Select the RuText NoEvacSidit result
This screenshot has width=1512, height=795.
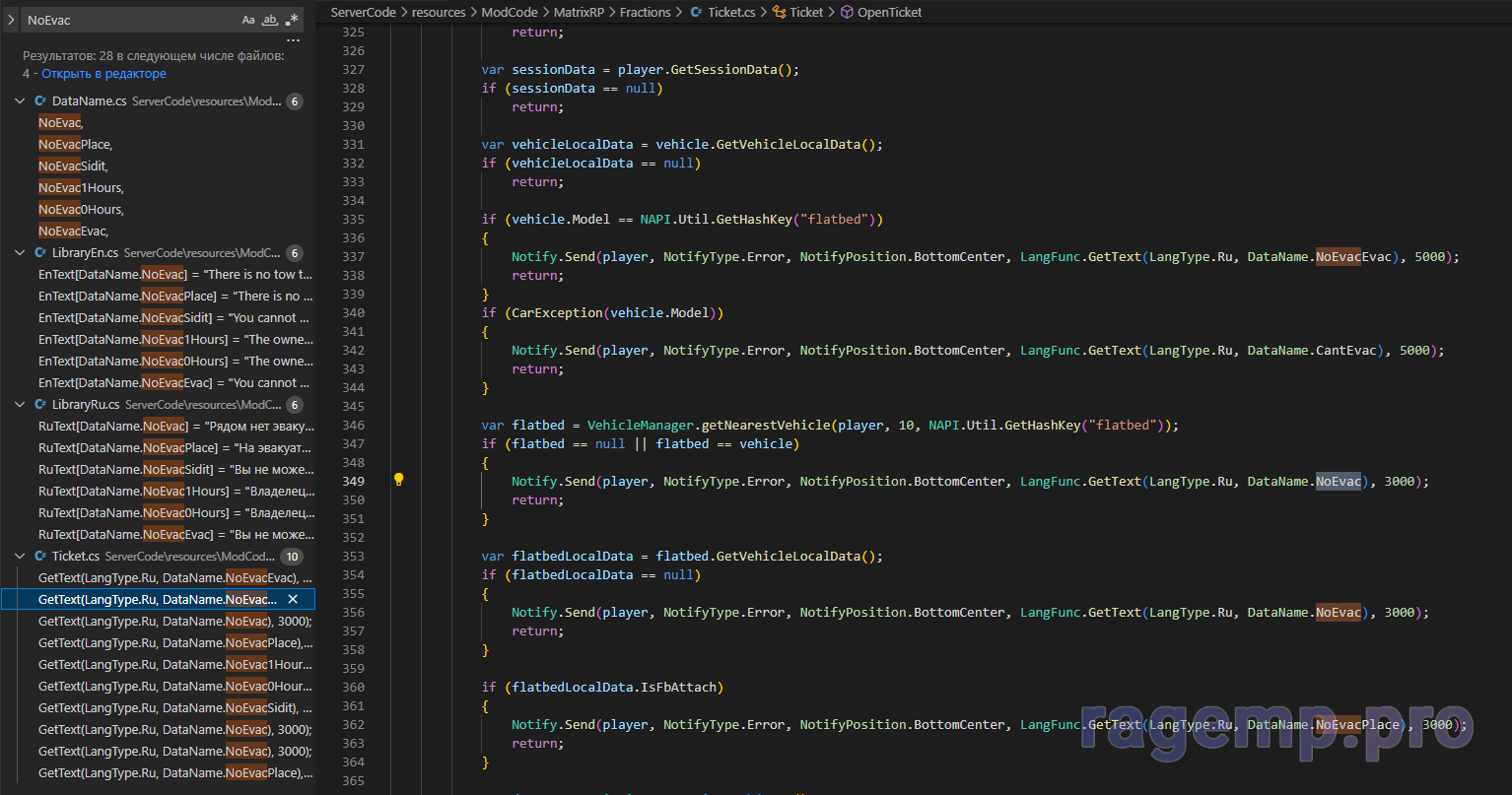(x=175, y=470)
